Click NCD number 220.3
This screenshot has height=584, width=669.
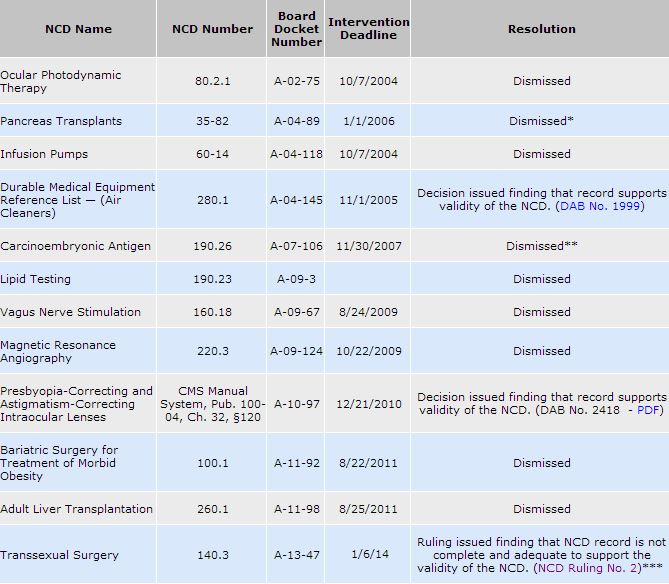pos(212,351)
